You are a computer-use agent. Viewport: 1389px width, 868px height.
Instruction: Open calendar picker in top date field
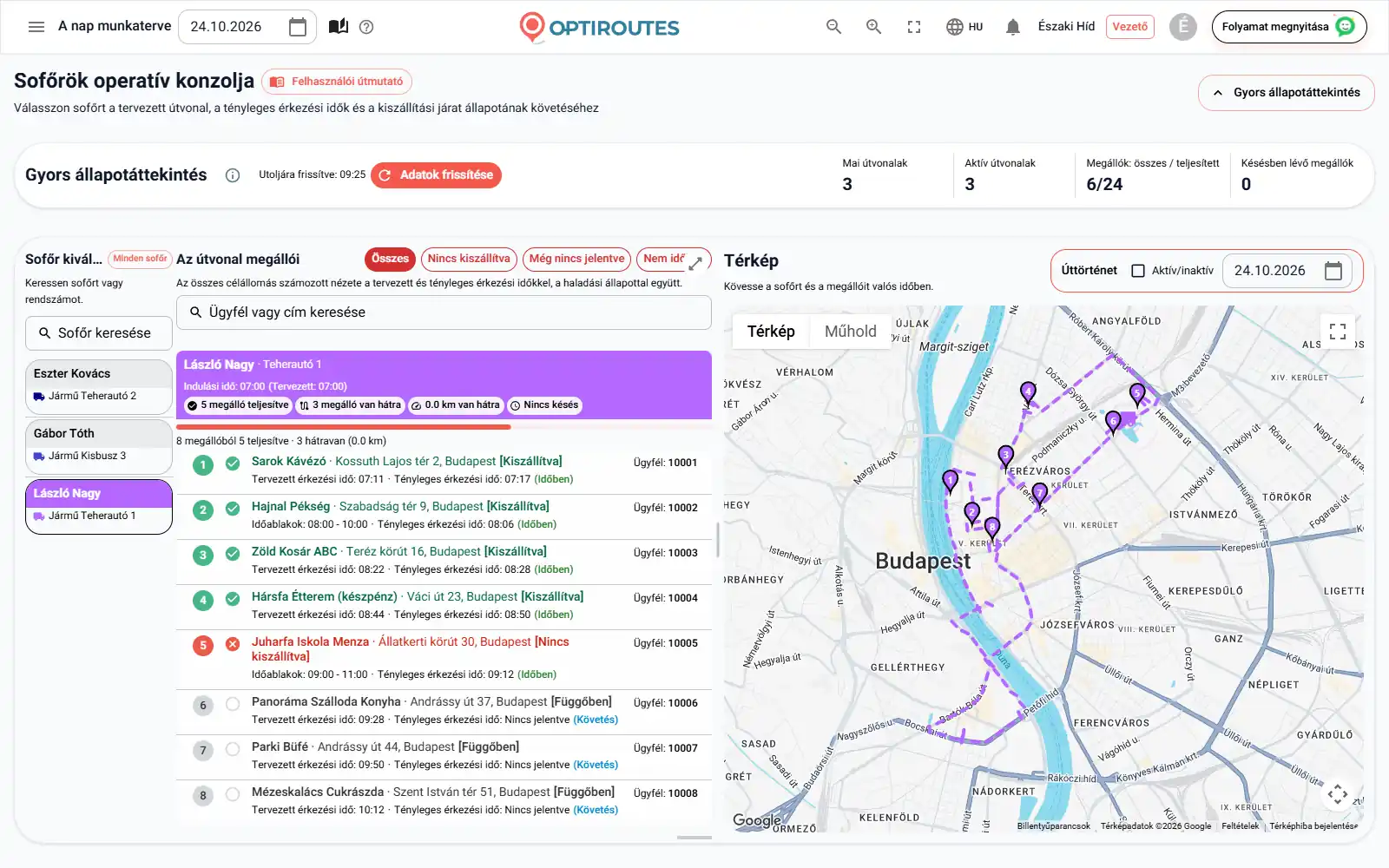[x=298, y=27]
